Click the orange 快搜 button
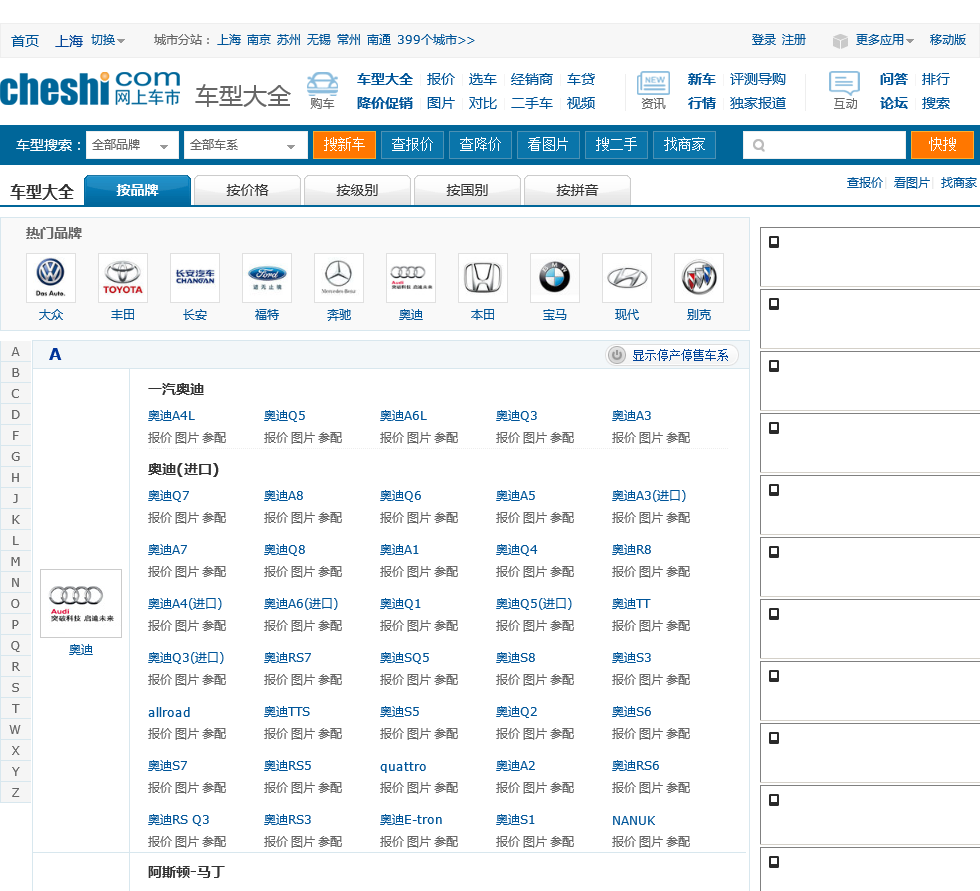980x891 pixels. (942, 145)
